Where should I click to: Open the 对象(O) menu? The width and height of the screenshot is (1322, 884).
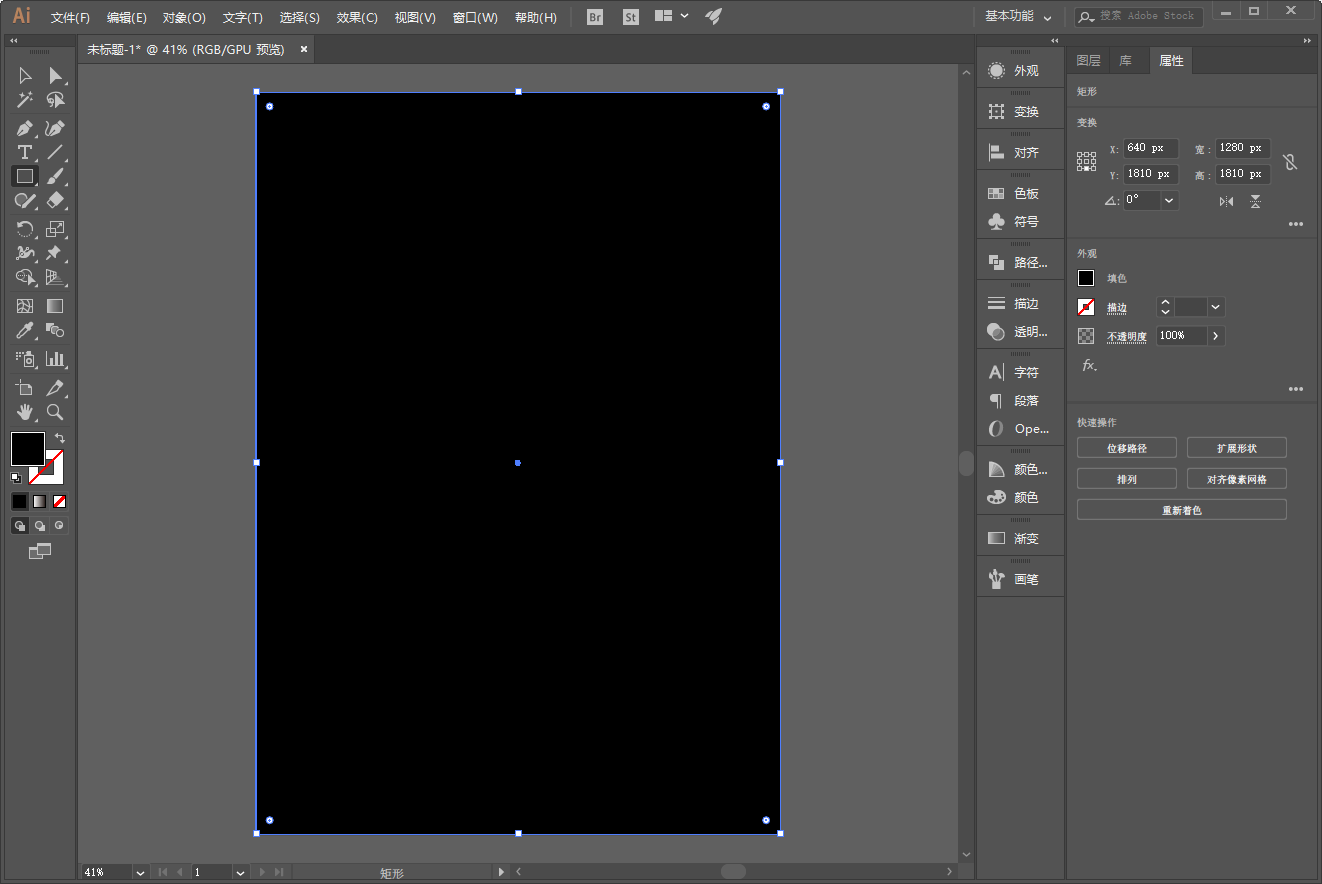click(x=184, y=18)
